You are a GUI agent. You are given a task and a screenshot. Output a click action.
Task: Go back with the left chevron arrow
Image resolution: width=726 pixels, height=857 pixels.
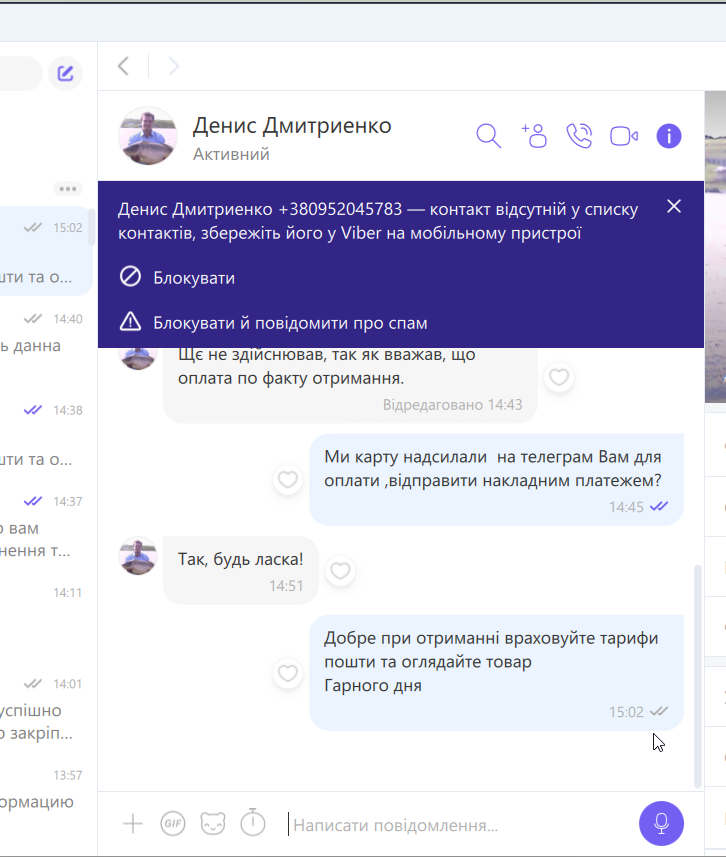[x=124, y=66]
